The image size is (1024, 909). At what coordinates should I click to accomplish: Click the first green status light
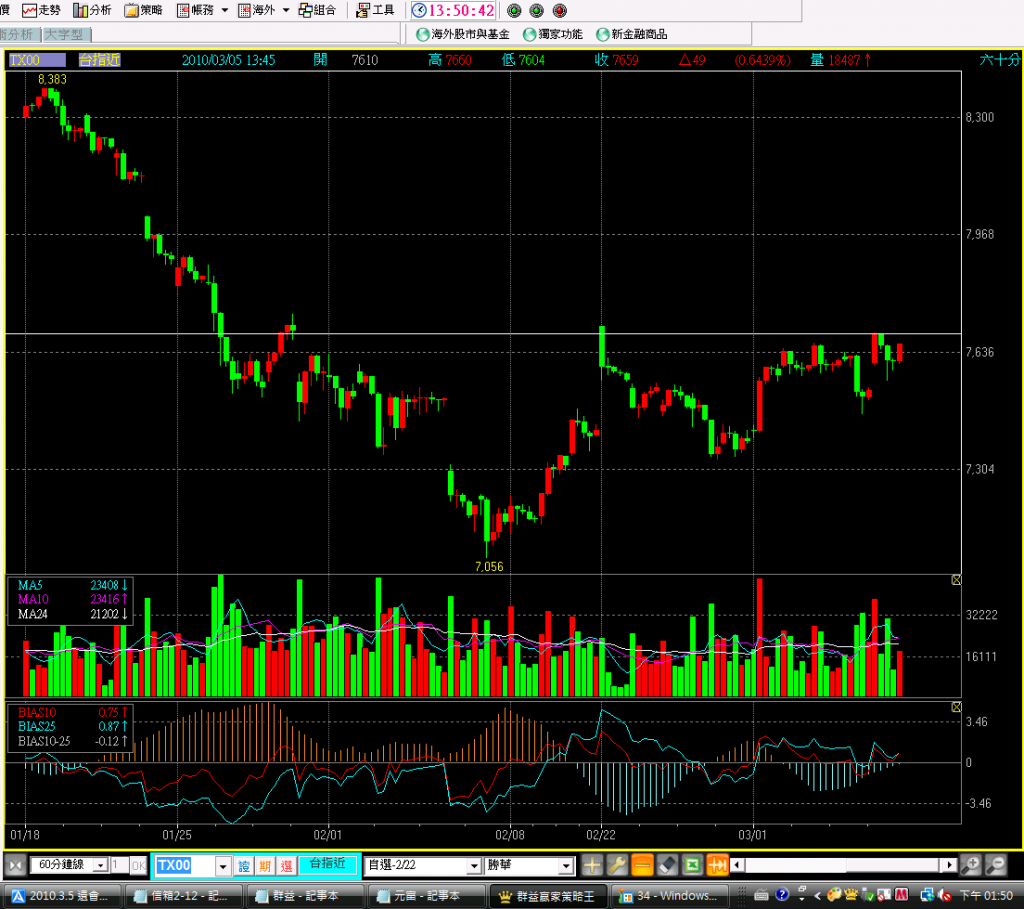click(514, 10)
